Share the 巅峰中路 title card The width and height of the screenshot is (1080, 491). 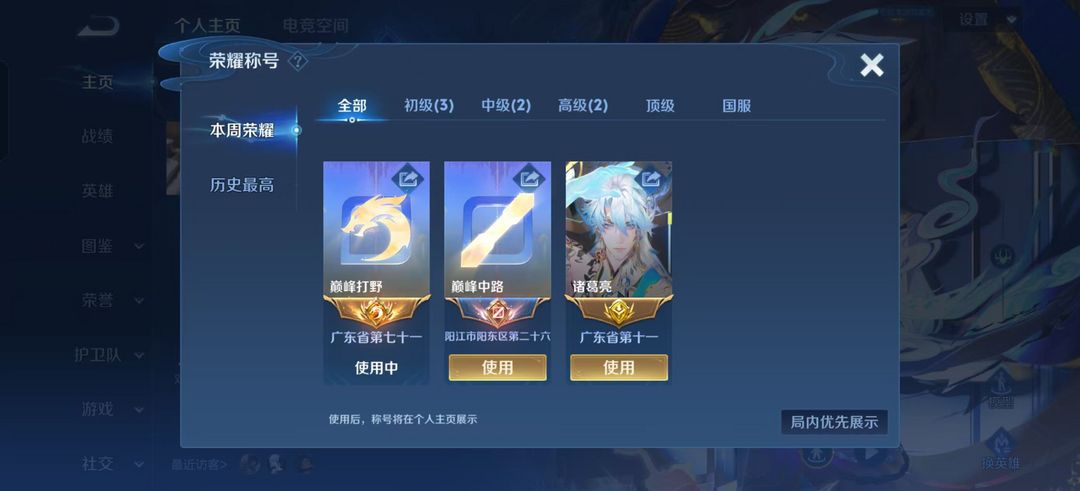[x=529, y=180]
